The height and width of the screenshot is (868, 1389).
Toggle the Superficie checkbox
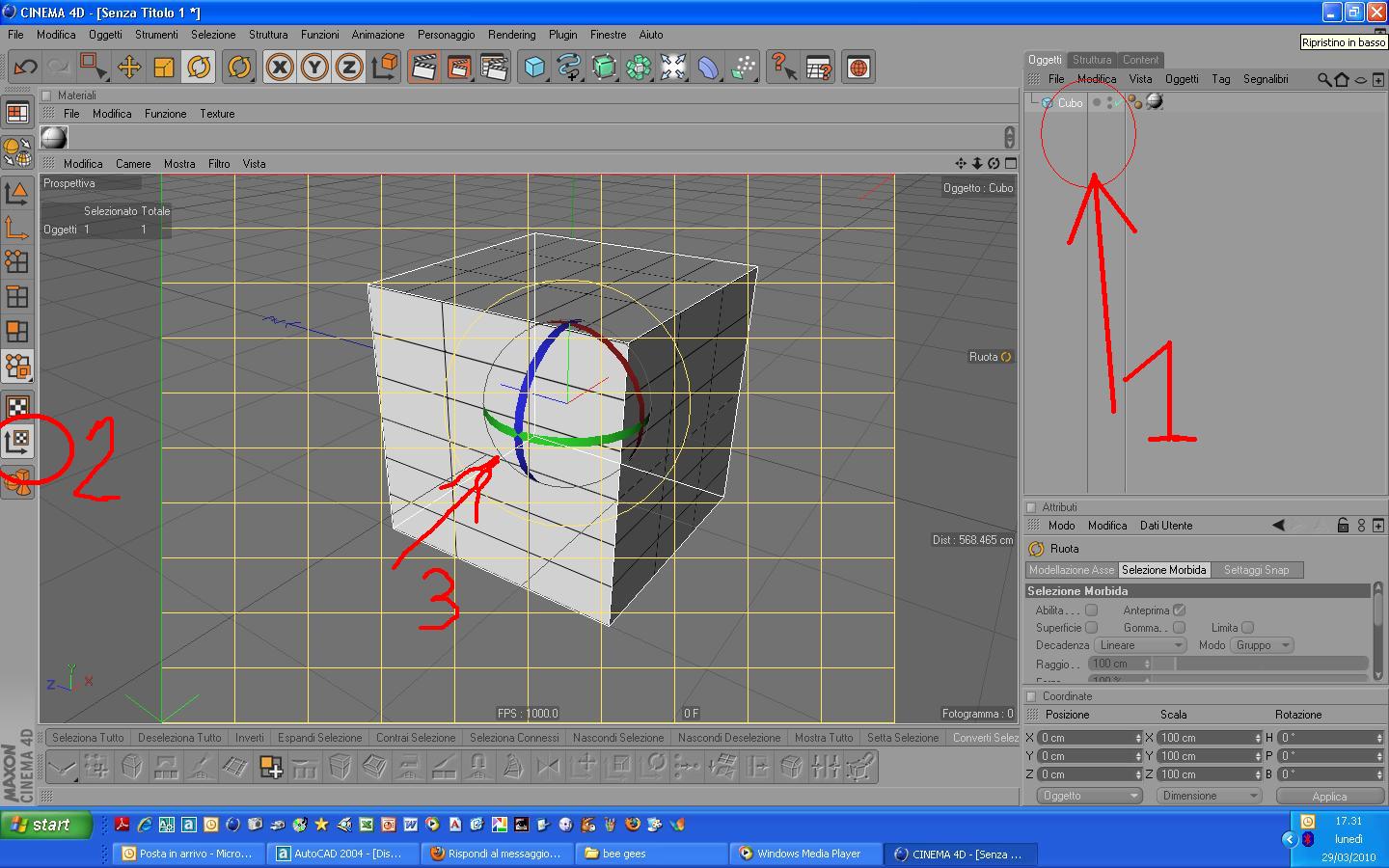(1091, 628)
